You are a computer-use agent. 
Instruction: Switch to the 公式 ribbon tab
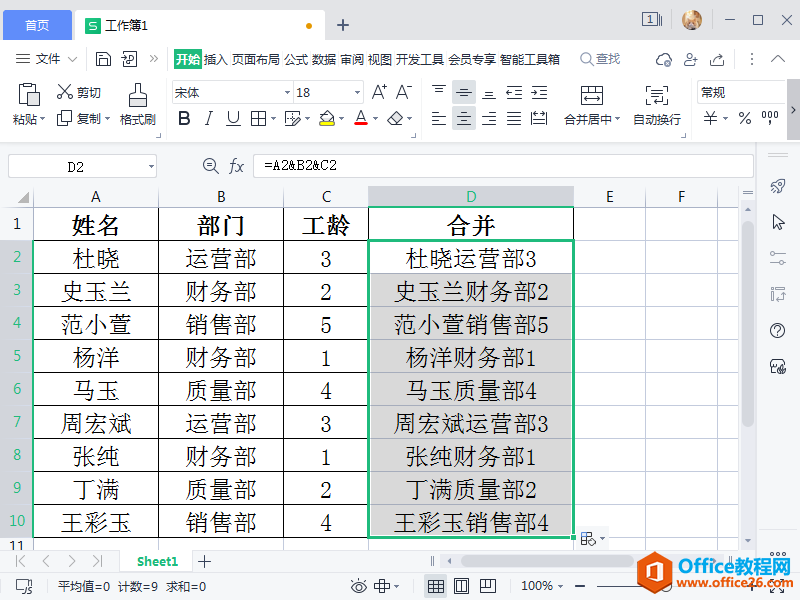[295, 60]
